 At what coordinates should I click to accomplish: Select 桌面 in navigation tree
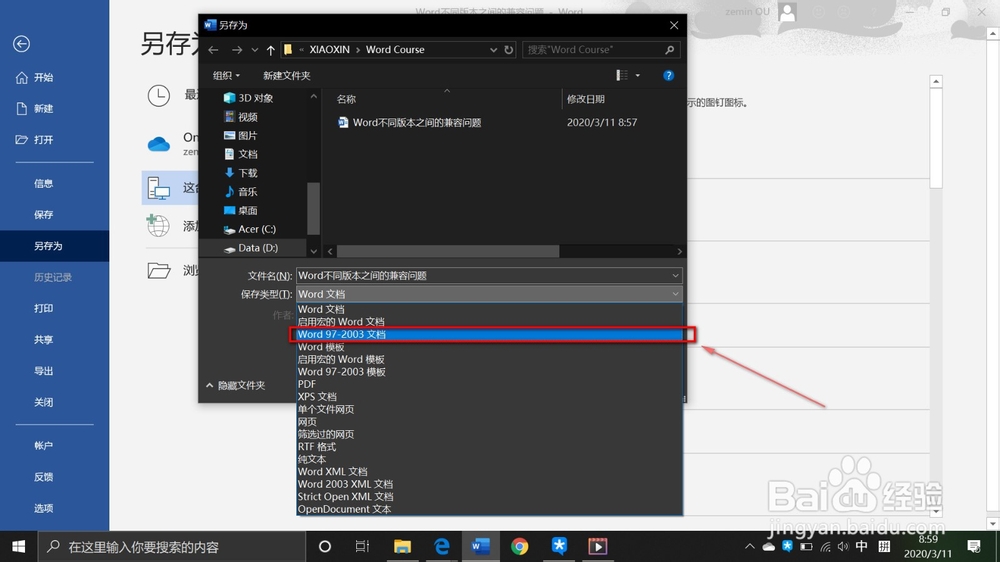[x=241, y=210]
